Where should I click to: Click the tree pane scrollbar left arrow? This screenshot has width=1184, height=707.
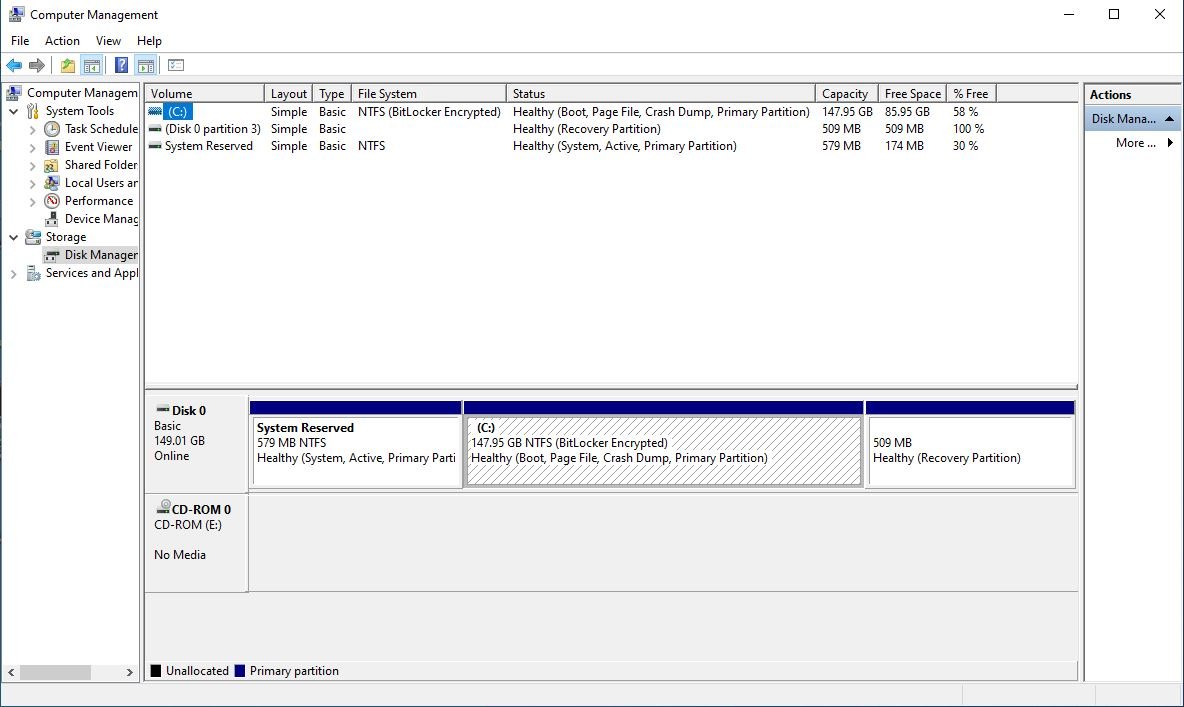[11, 672]
